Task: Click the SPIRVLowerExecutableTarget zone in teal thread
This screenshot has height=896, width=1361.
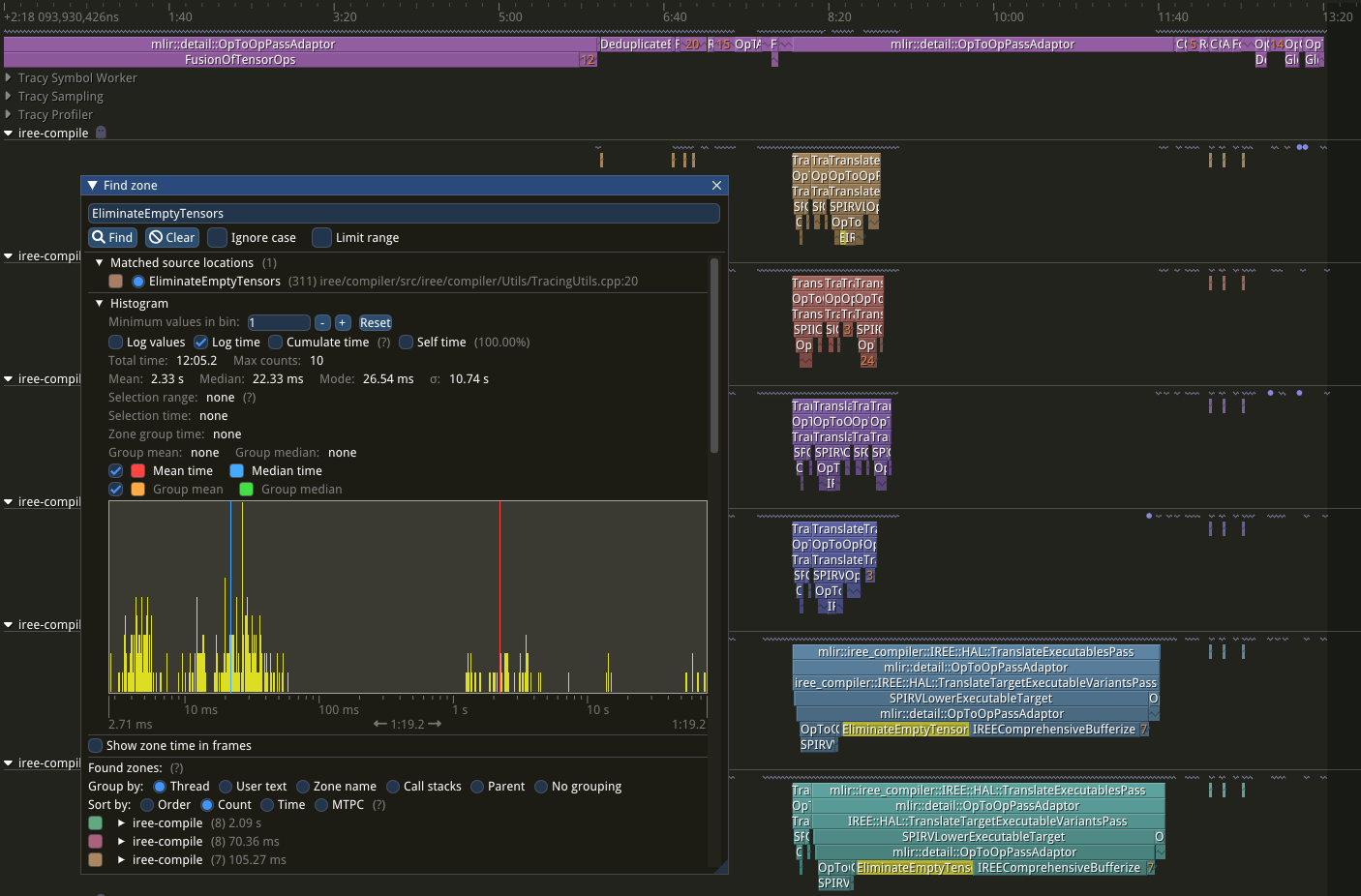Action: [x=983, y=837]
